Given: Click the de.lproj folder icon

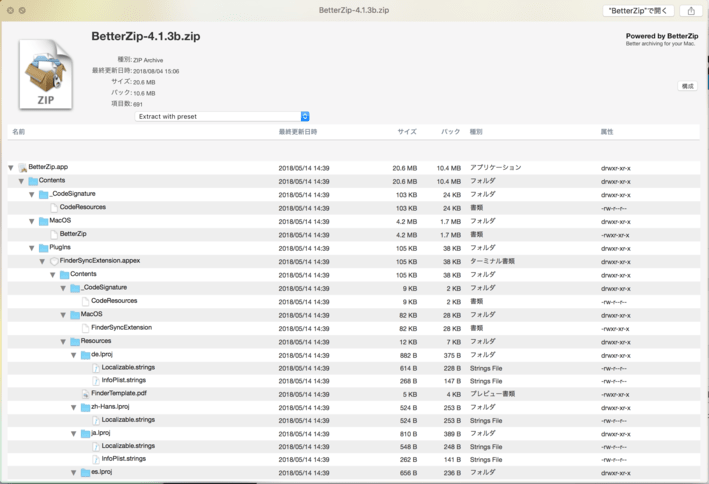Looking at the screenshot, I should 86,355.
